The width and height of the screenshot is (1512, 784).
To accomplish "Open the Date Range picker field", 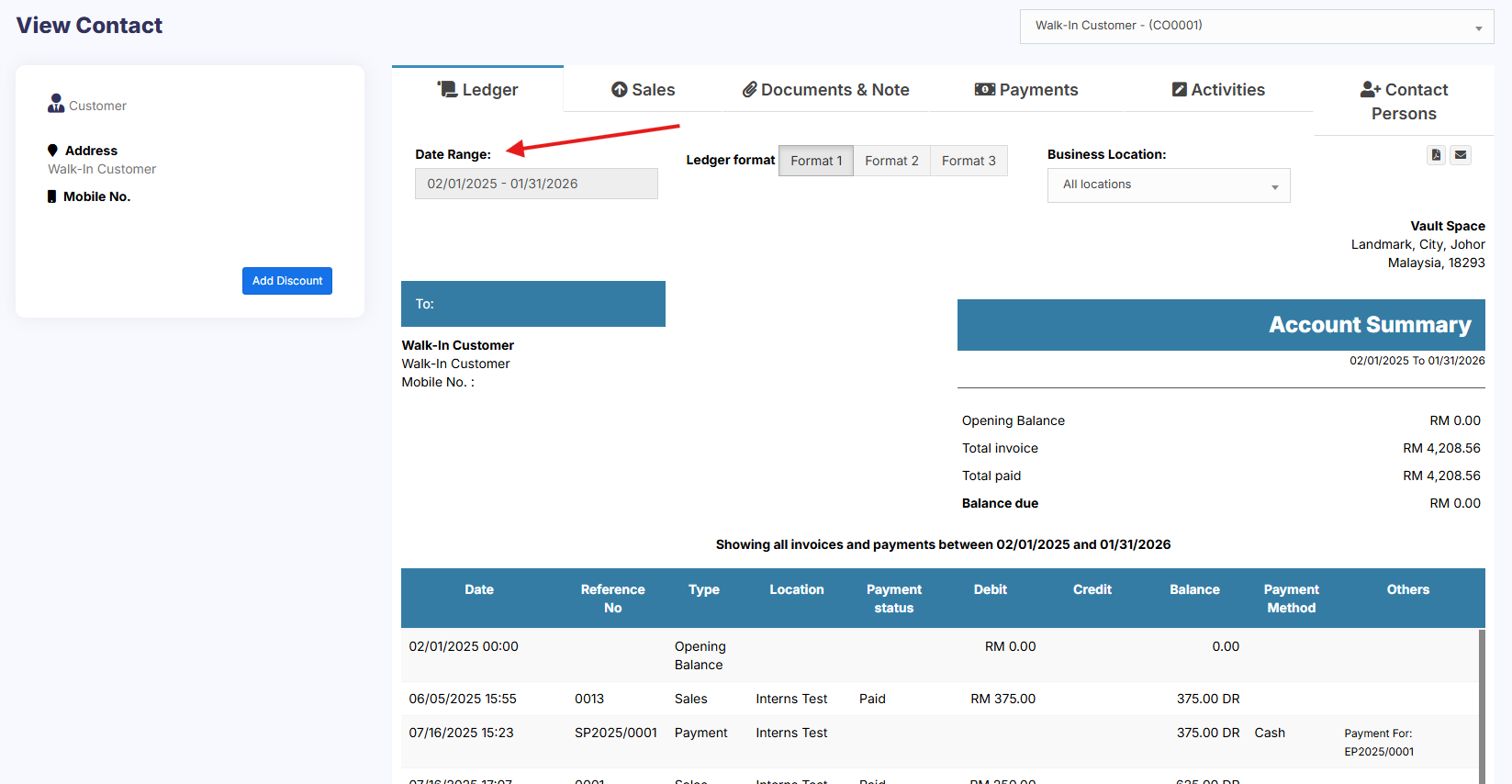I will coord(536,184).
